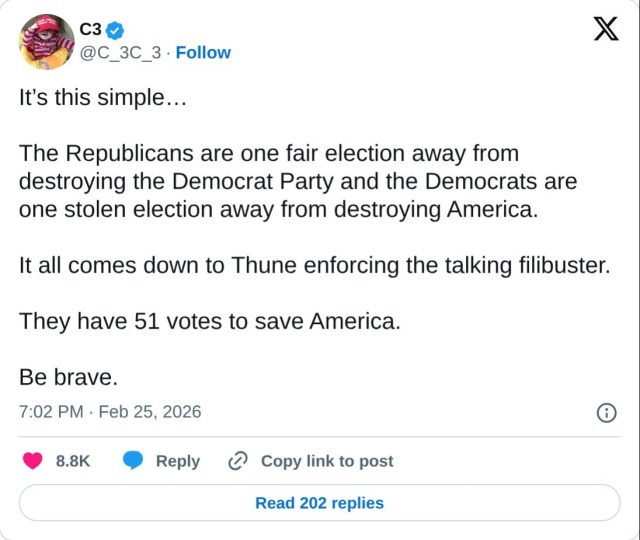This screenshot has height=540, width=640.
Task: Click the "It's this simple…" opening line
Action: point(103,98)
